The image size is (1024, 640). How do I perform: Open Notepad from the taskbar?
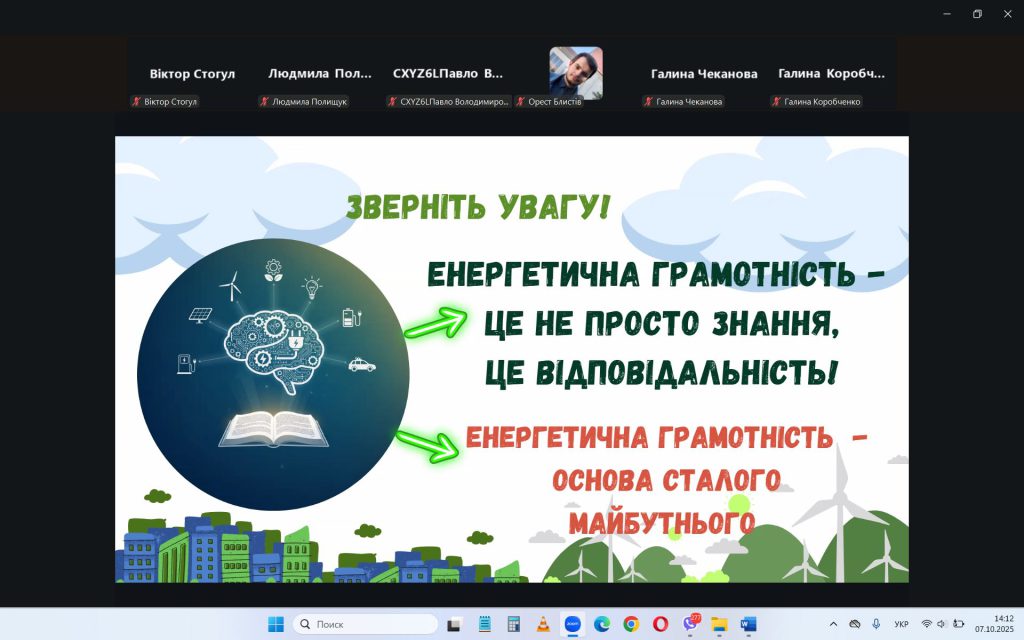(485, 624)
